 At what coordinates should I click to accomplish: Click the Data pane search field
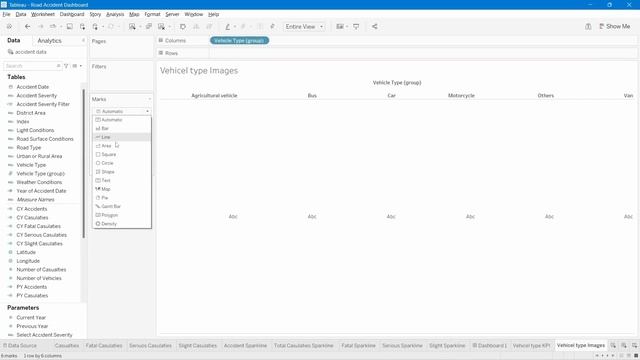(32, 66)
